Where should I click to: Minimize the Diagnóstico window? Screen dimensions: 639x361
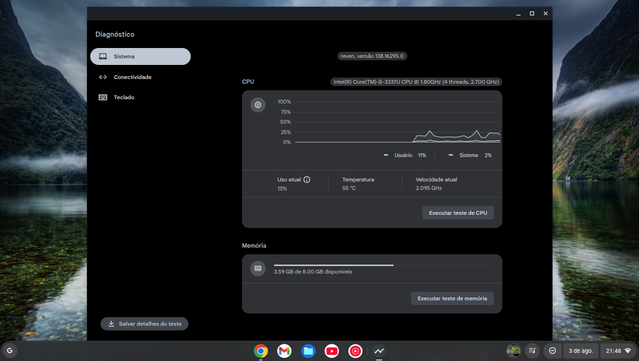(518, 14)
